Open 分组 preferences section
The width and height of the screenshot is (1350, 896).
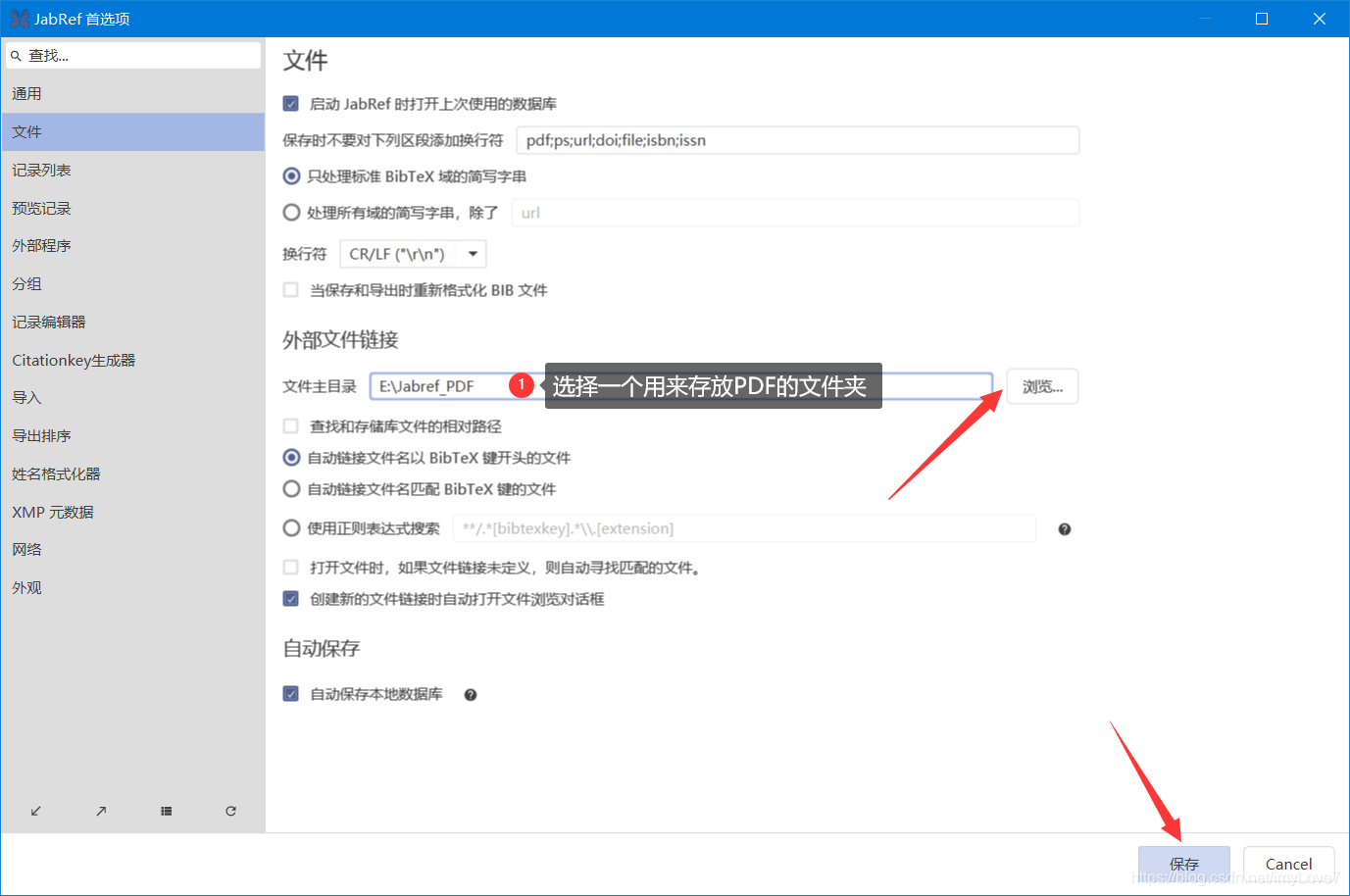(x=132, y=283)
